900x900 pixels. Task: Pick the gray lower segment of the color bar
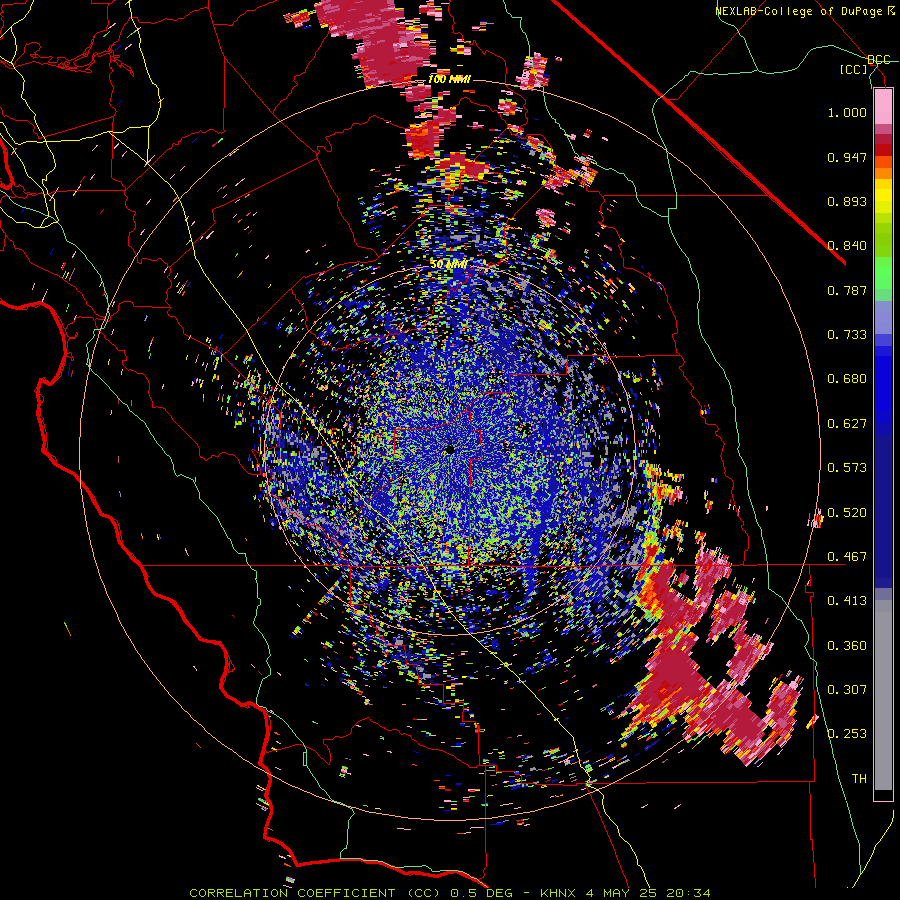pos(883,695)
